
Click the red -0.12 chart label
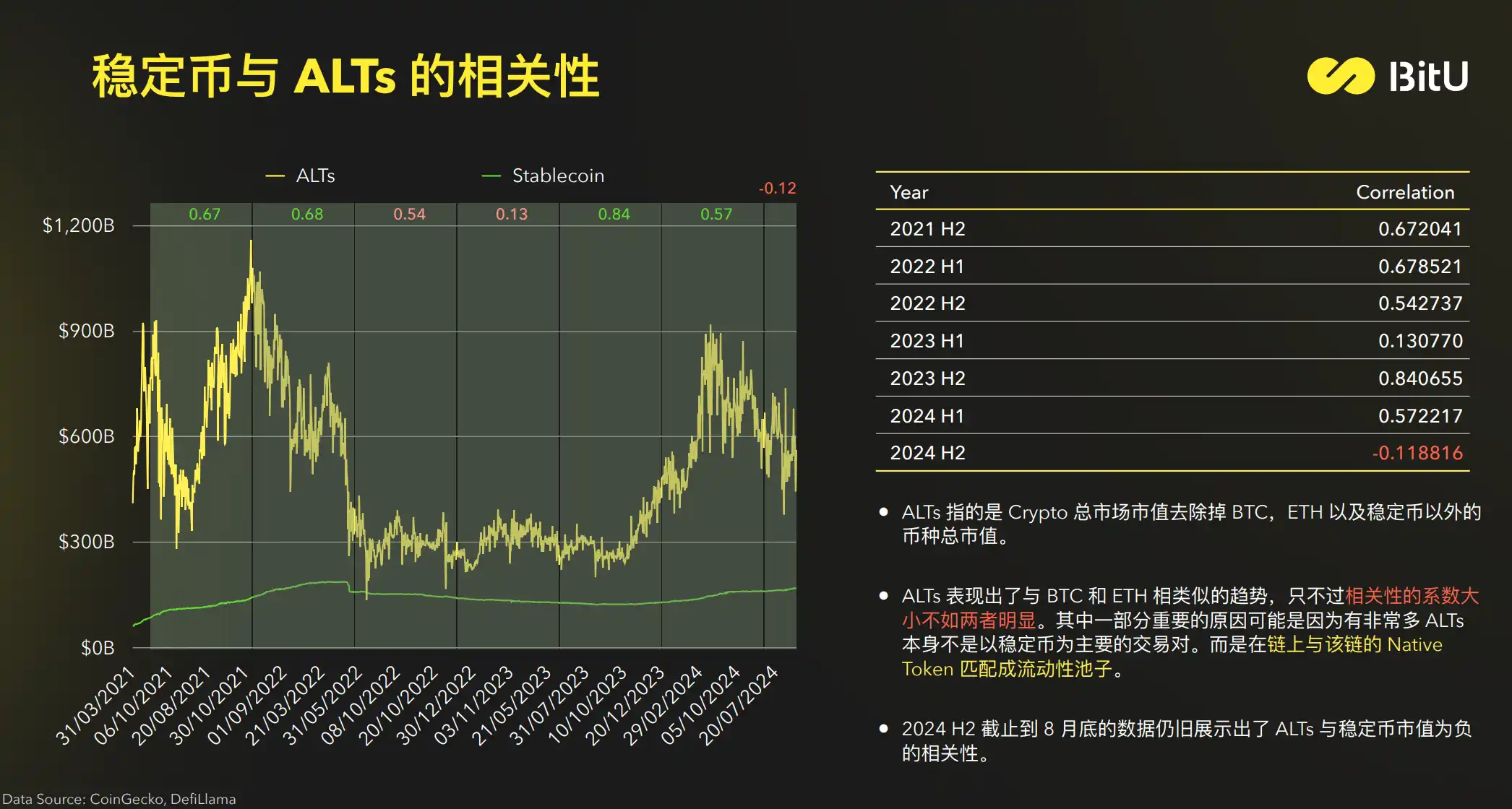(777, 189)
